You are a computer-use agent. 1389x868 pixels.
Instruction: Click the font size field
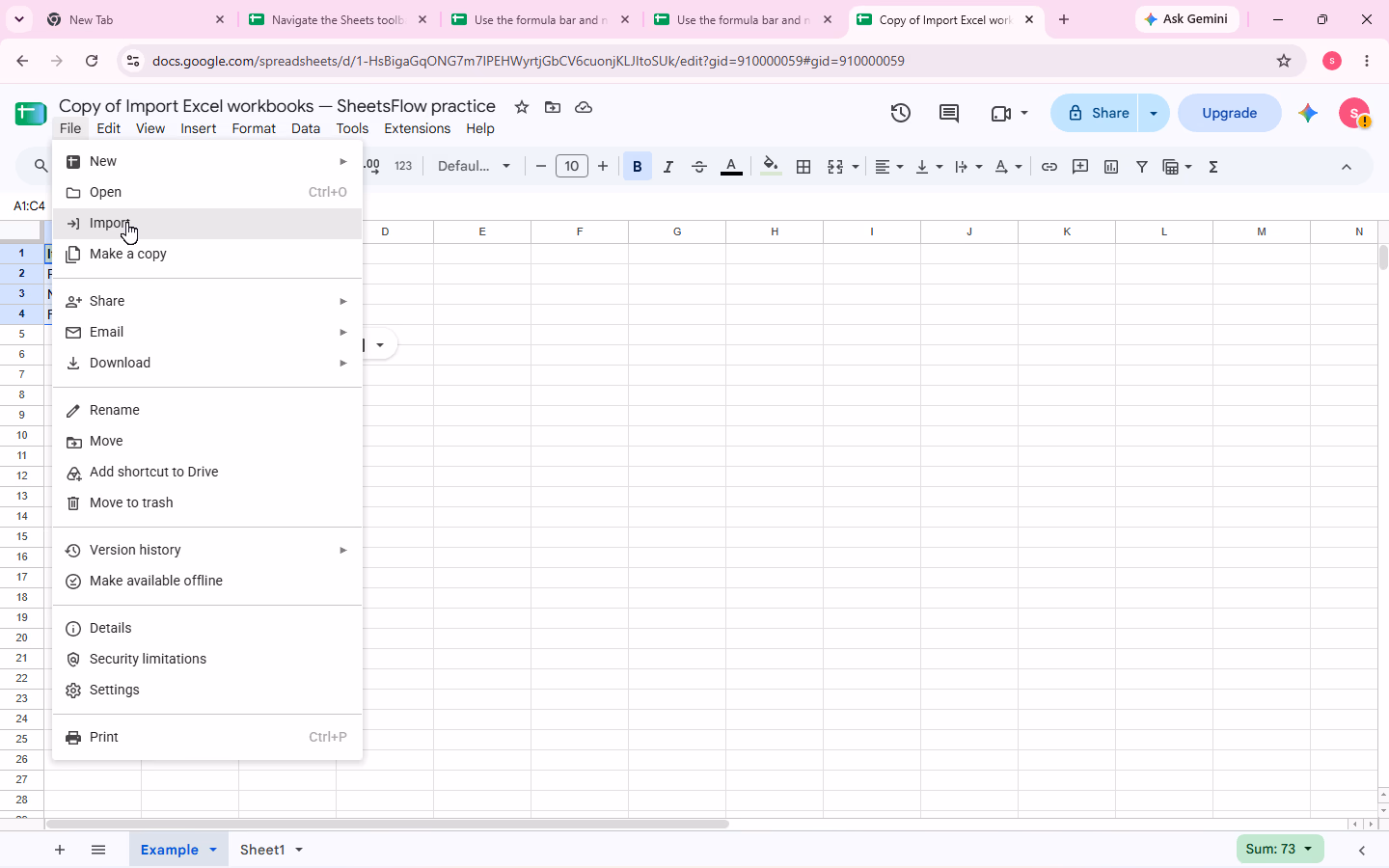(572, 167)
